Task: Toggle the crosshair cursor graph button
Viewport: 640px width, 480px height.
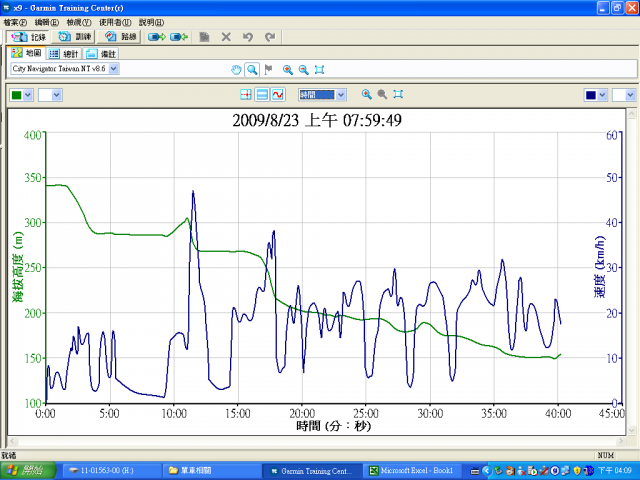Action: point(246,95)
